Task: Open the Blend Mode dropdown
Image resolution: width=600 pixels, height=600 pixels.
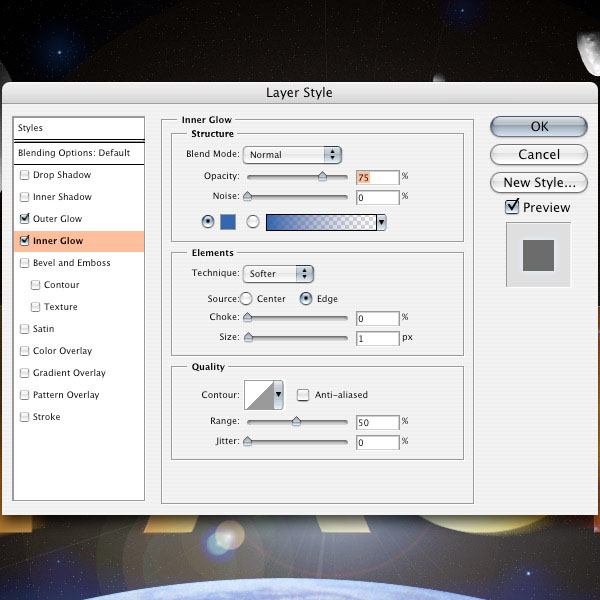Action: (292, 155)
